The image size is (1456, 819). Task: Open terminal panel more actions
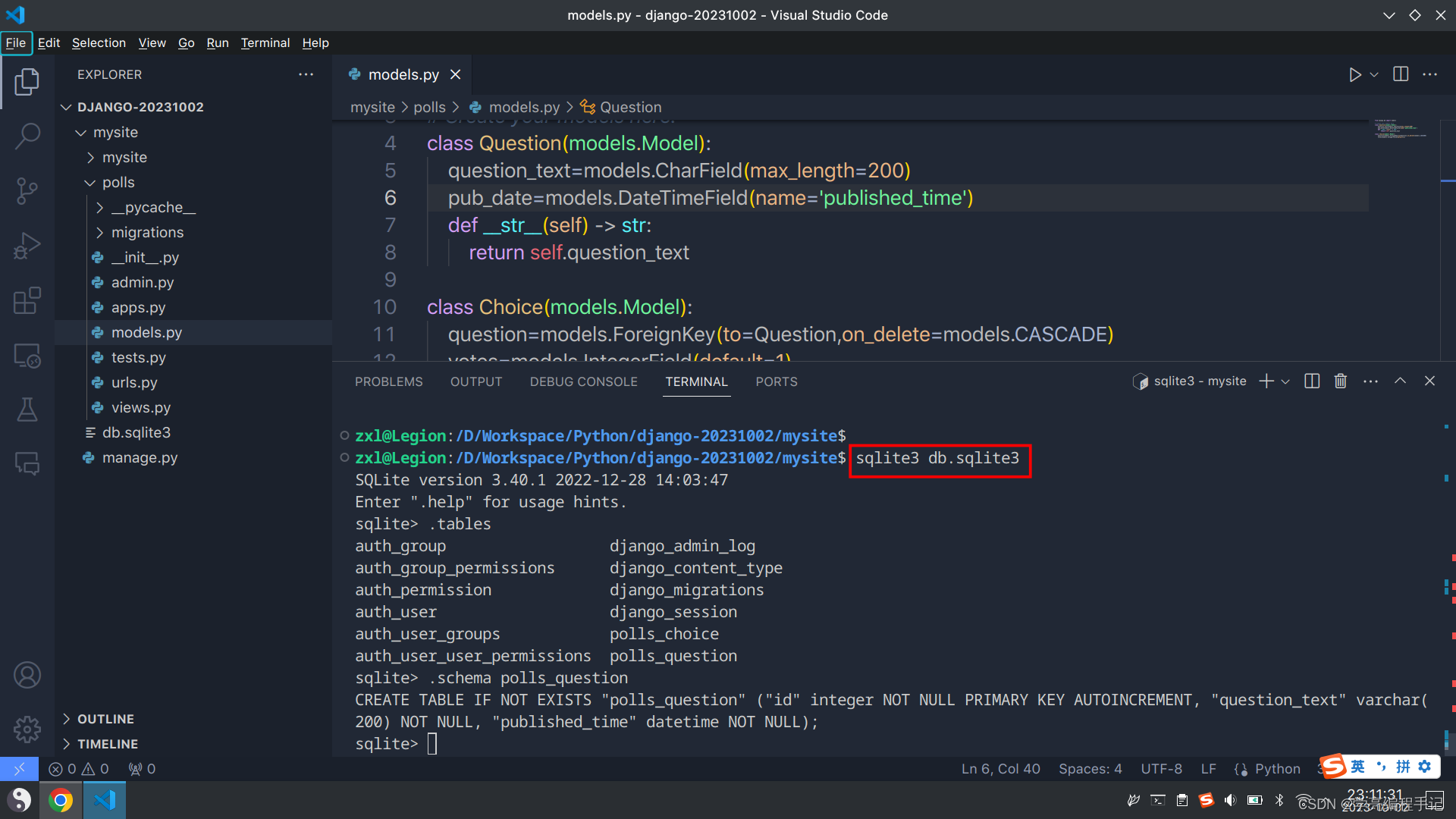[1370, 381]
